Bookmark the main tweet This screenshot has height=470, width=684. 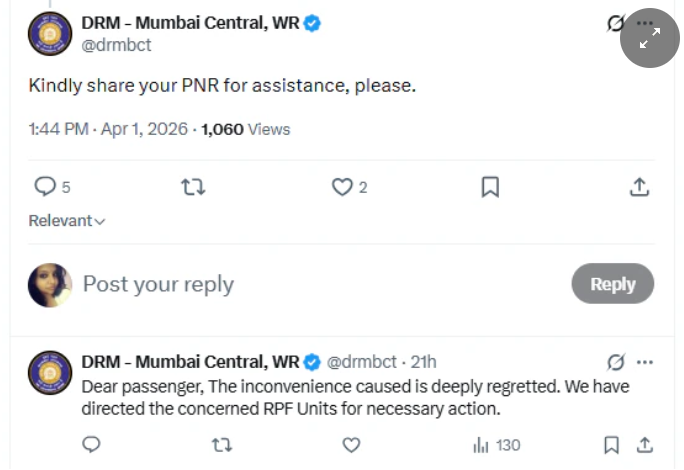click(x=490, y=187)
